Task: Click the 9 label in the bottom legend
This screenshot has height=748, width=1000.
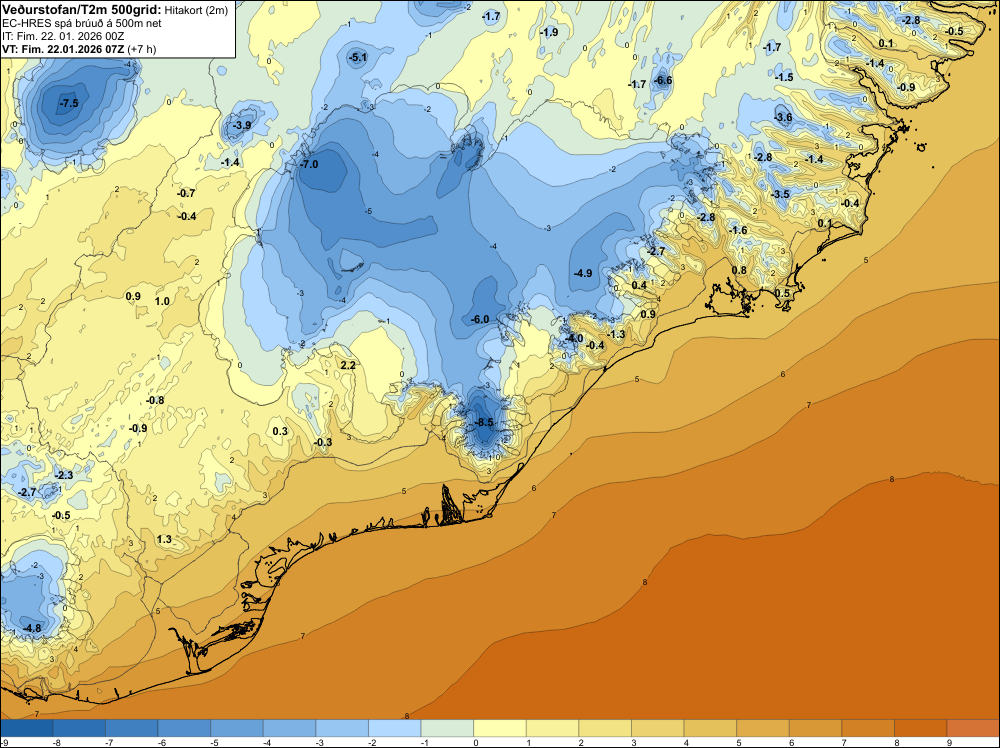Action: click(x=949, y=742)
